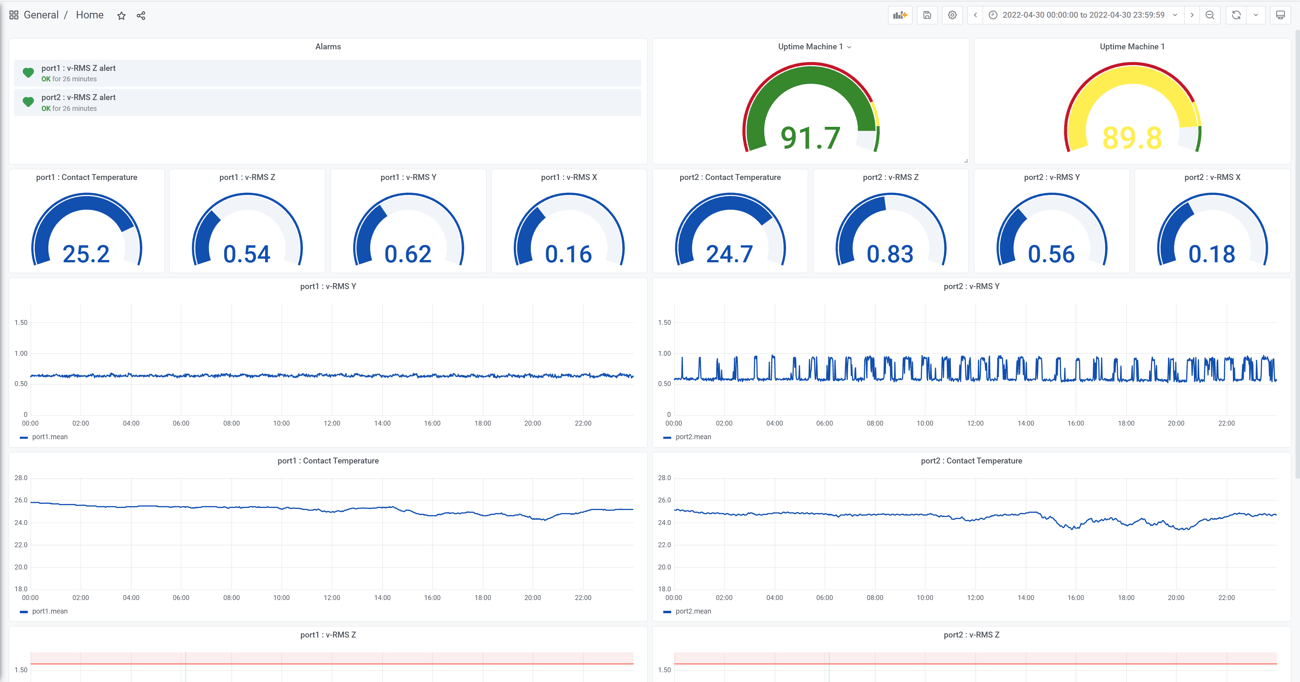Open the port1 : v-RMS Z graph panel title at the bottom
The image size is (1300, 682).
pos(328,635)
